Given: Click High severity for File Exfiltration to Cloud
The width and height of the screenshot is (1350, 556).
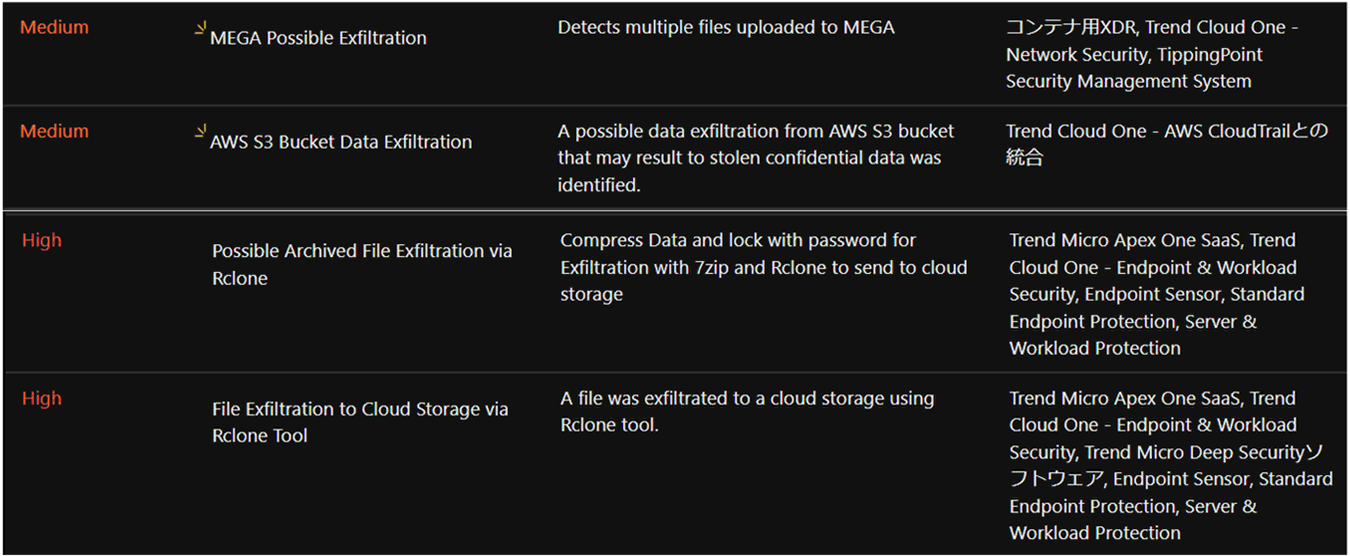Looking at the screenshot, I should [42, 399].
